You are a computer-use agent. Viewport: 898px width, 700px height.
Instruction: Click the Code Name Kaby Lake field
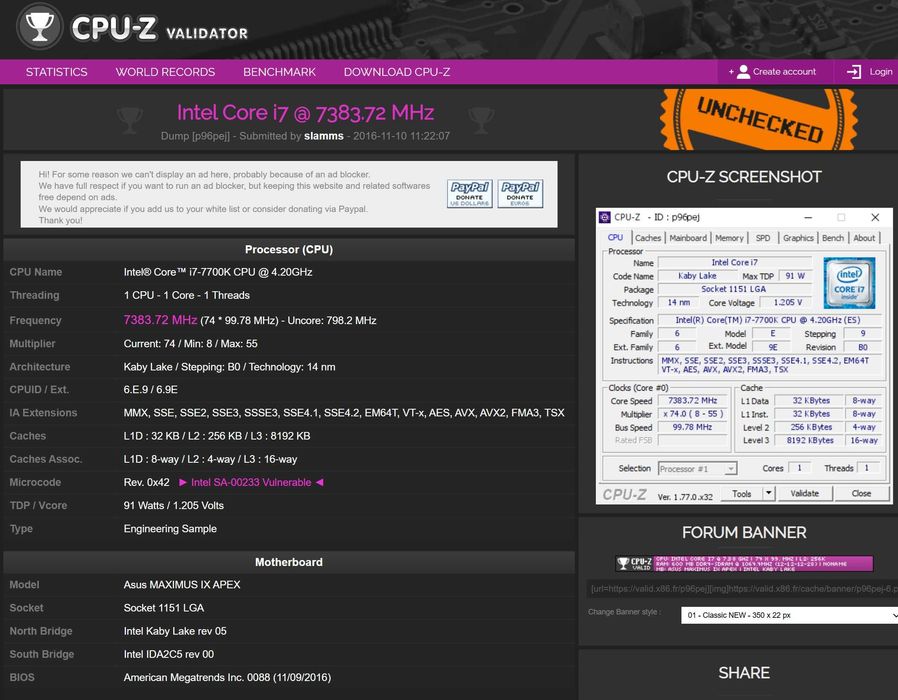coord(697,276)
